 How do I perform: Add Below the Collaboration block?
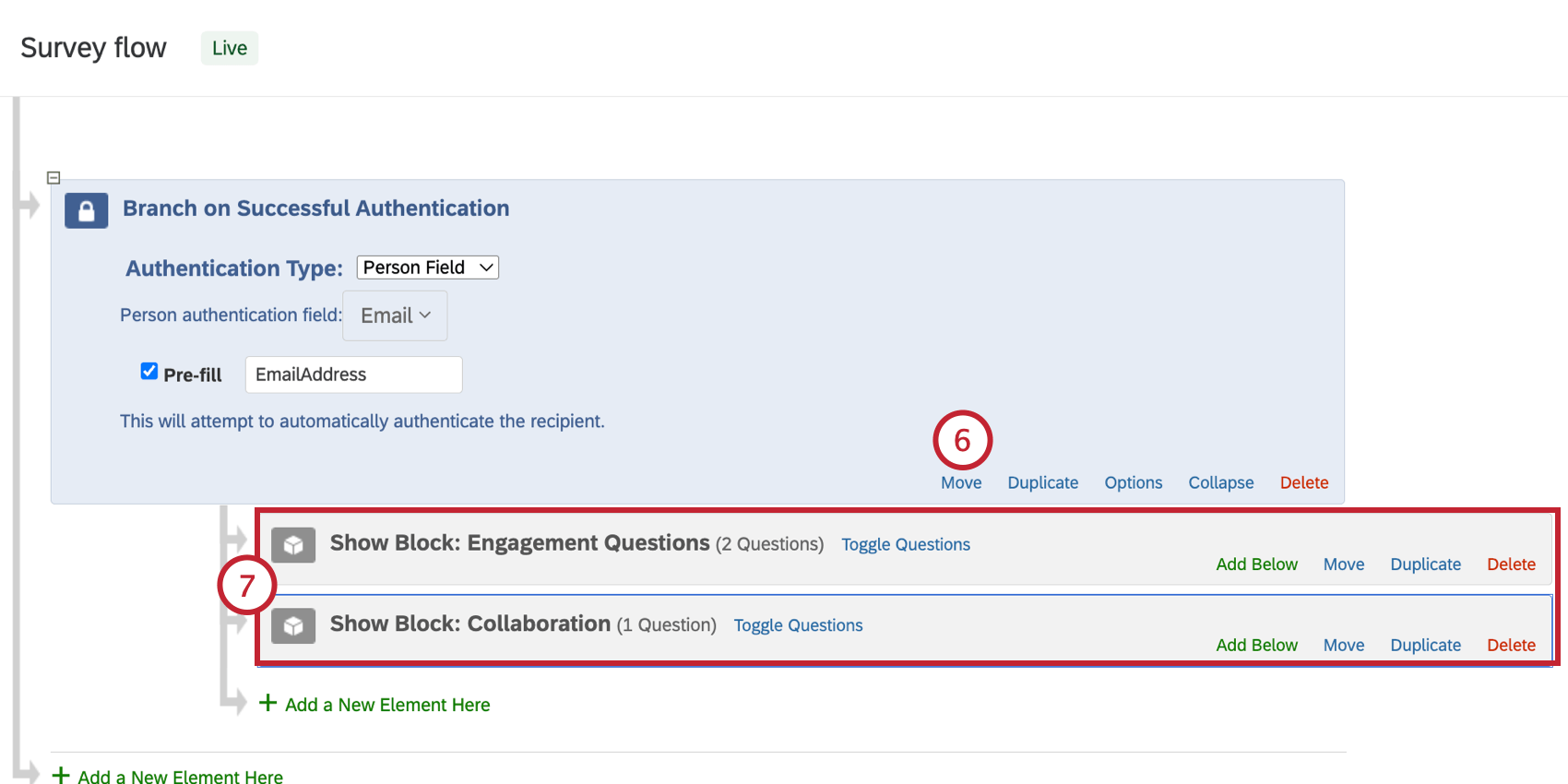point(1256,646)
